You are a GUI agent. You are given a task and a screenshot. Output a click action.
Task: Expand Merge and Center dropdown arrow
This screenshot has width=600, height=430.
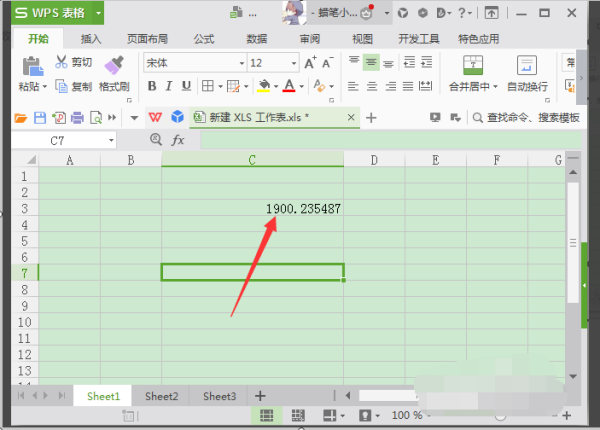(495, 87)
